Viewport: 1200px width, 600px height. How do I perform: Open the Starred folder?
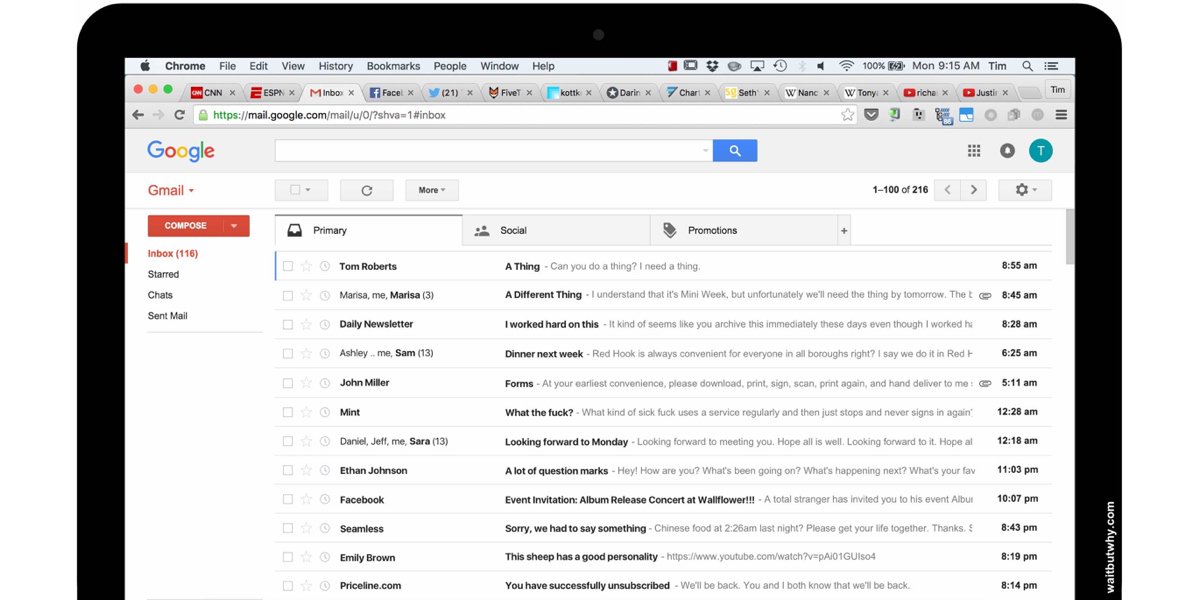(163, 274)
